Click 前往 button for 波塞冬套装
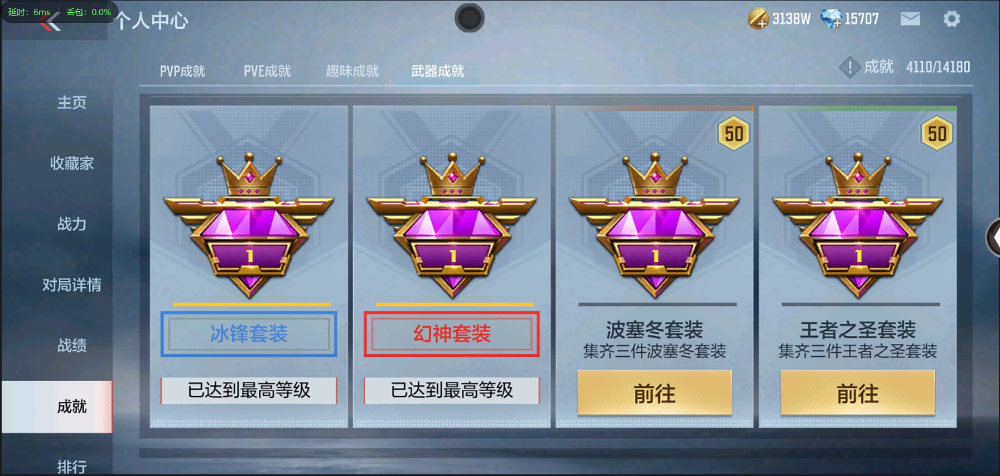 (x=654, y=392)
